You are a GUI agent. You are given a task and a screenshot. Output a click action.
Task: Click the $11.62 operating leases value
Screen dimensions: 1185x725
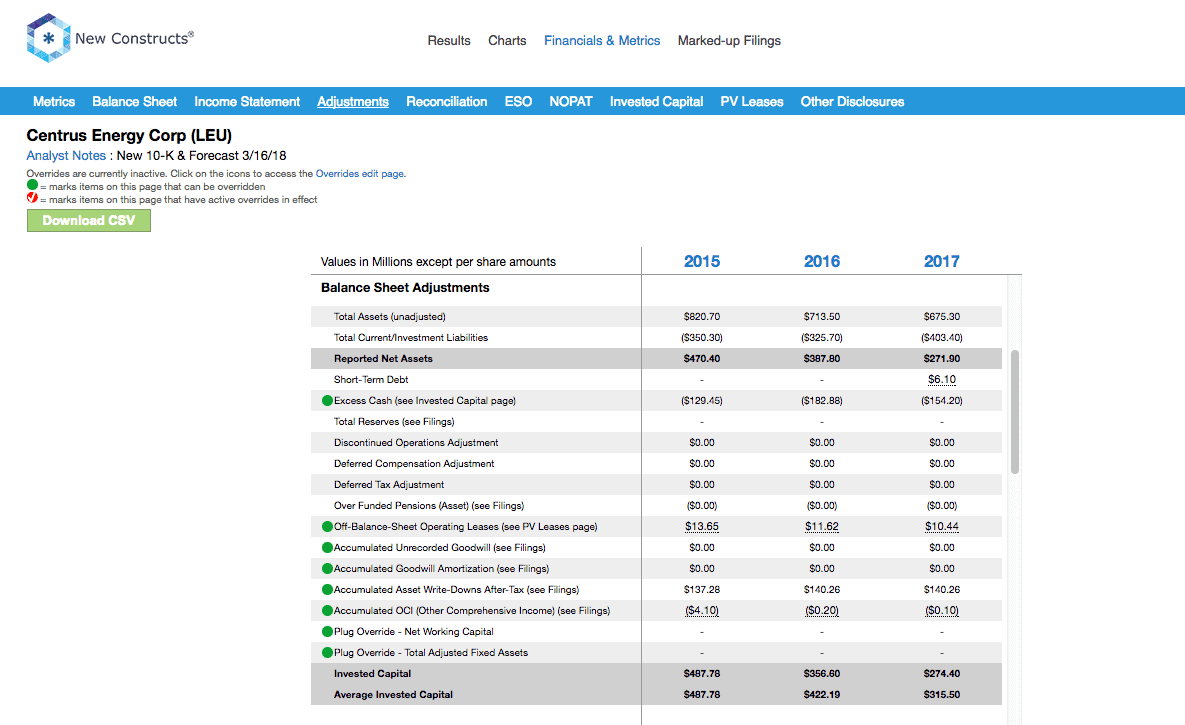pos(822,527)
